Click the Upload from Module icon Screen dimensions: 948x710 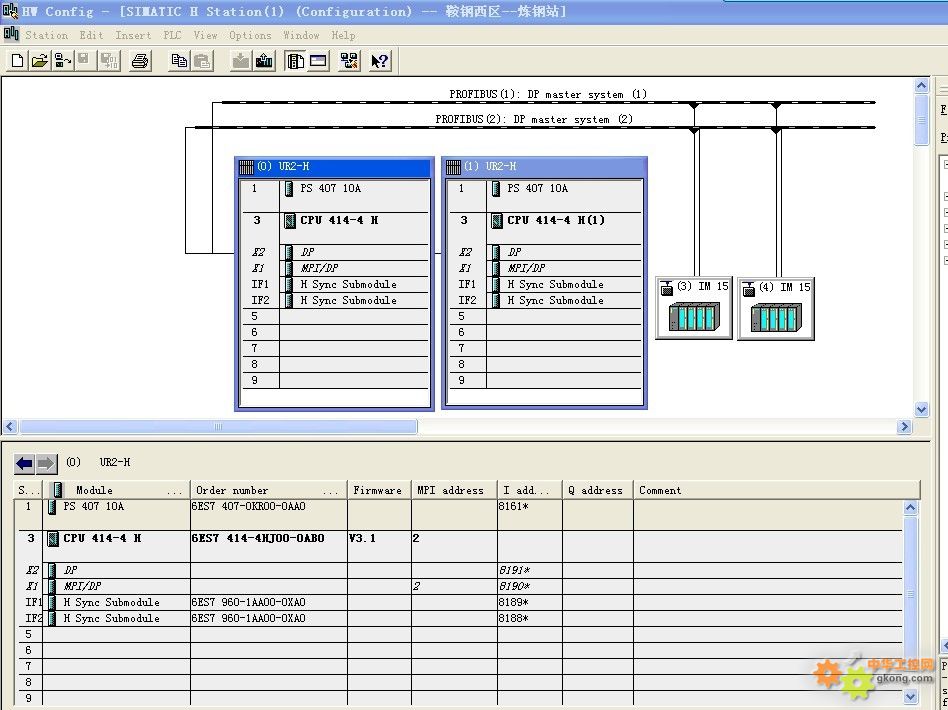click(x=264, y=60)
